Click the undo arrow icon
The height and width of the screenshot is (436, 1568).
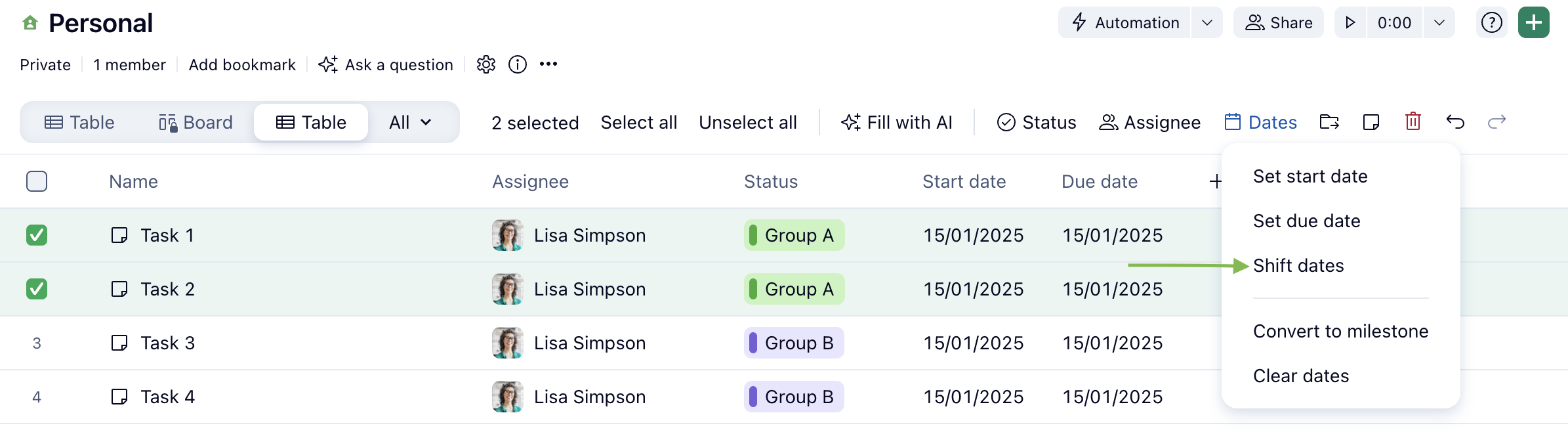1455,122
